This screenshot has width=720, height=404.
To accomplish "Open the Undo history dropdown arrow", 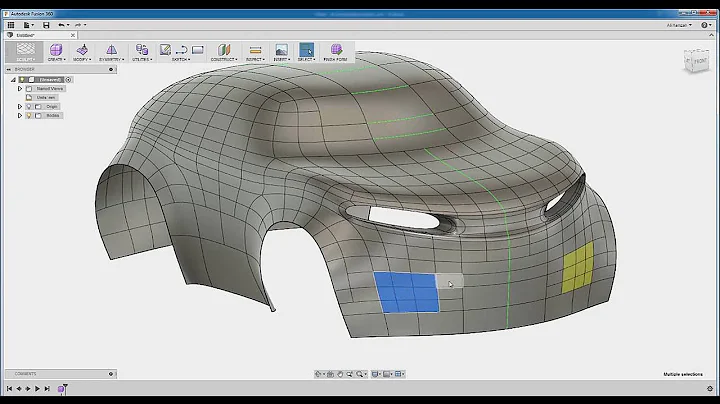I will [x=68, y=25].
